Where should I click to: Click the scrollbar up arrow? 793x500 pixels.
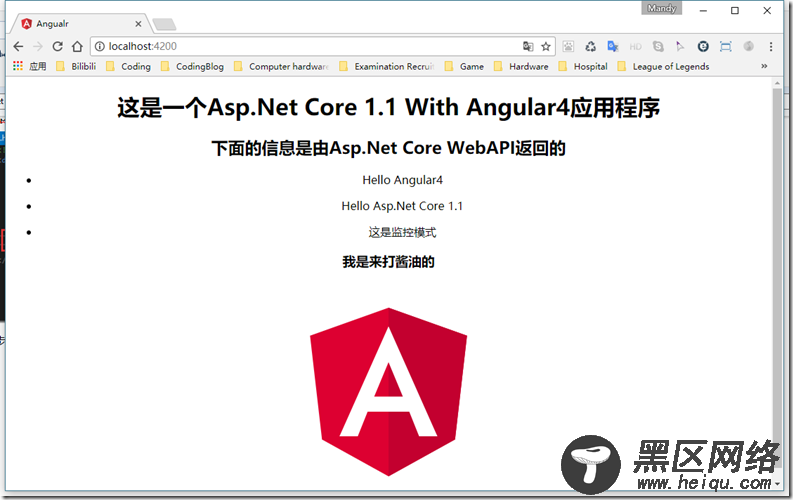[777, 82]
